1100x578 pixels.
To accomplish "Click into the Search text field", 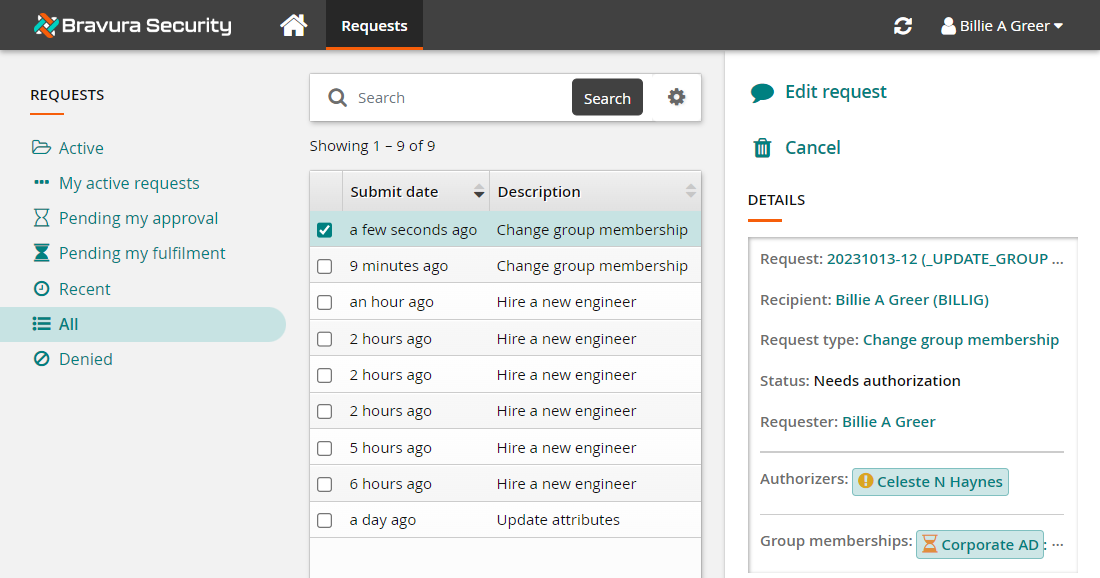I will click(x=460, y=98).
